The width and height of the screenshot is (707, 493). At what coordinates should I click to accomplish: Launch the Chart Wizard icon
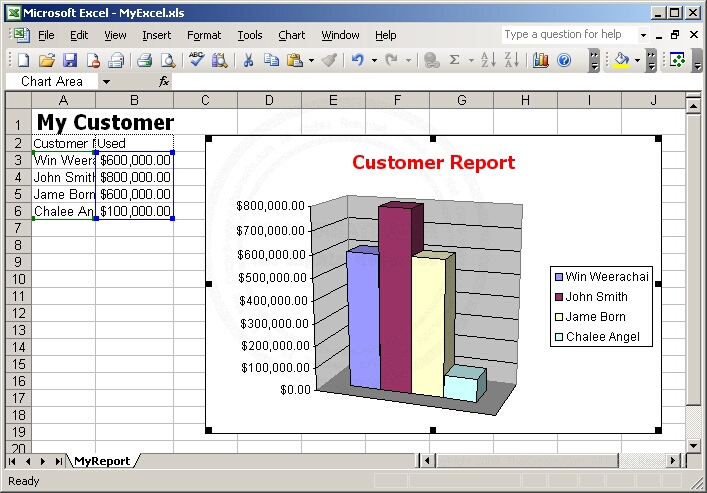(x=540, y=60)
